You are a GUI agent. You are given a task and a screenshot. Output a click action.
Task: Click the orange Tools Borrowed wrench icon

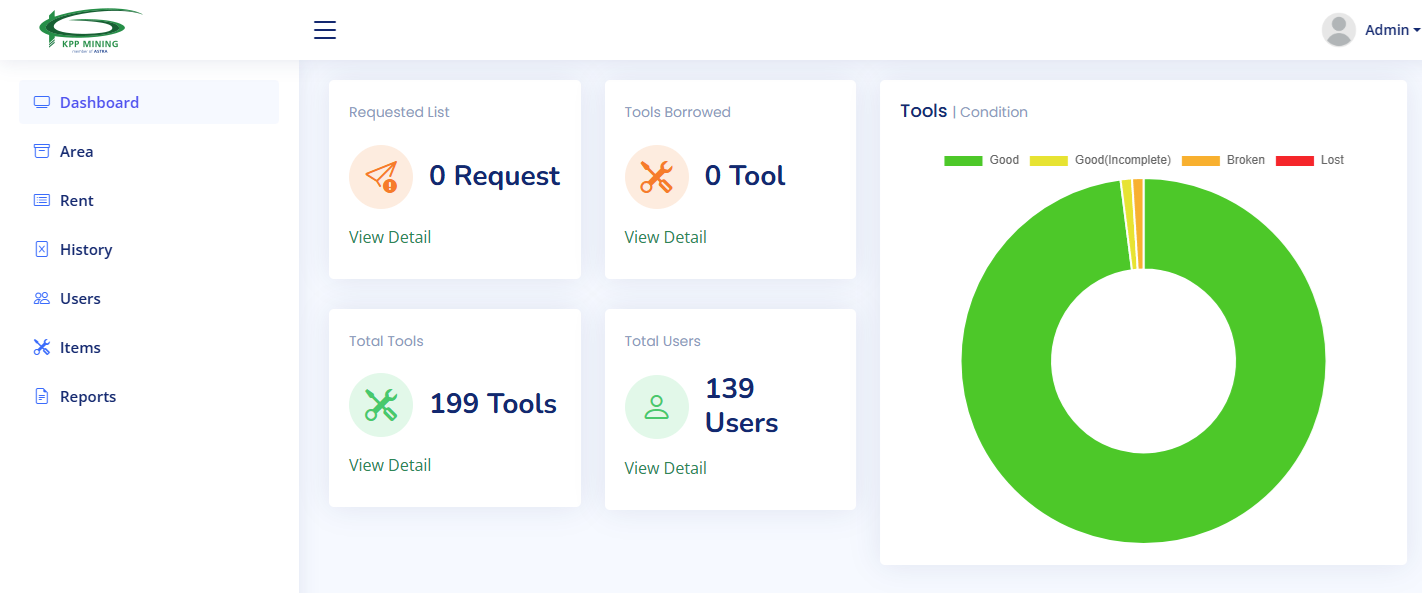click(656, 177)
